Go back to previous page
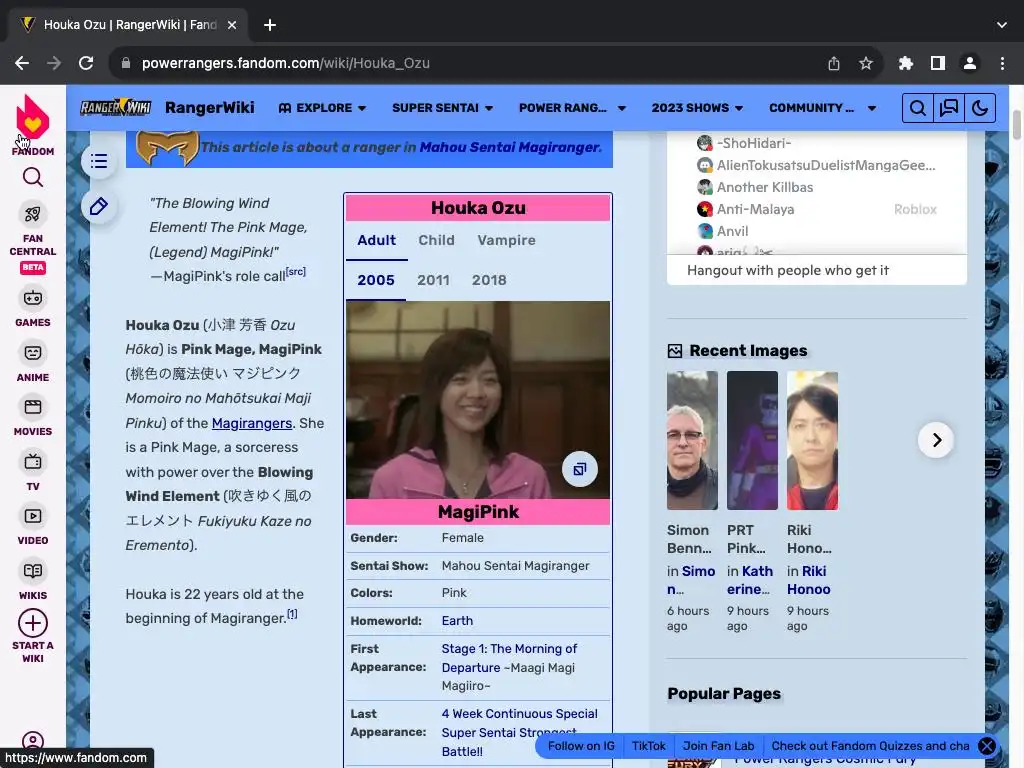 pos(22,63)
